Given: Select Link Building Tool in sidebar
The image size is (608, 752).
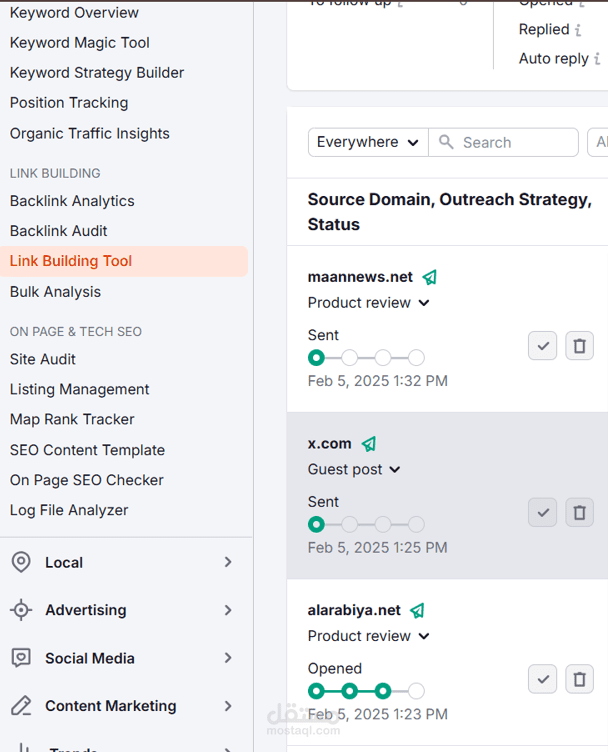Looking at the screenshot, I should (x=124, y=261).
